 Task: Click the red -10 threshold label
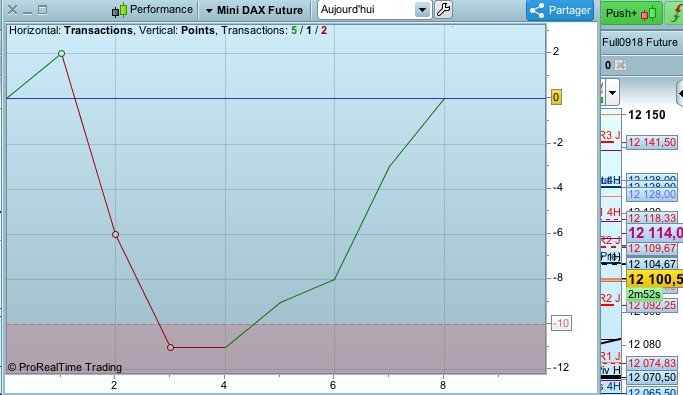561,323
